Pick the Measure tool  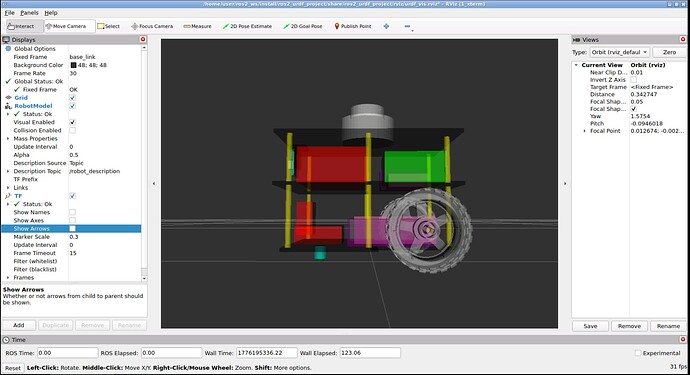[x=198, y=26]
